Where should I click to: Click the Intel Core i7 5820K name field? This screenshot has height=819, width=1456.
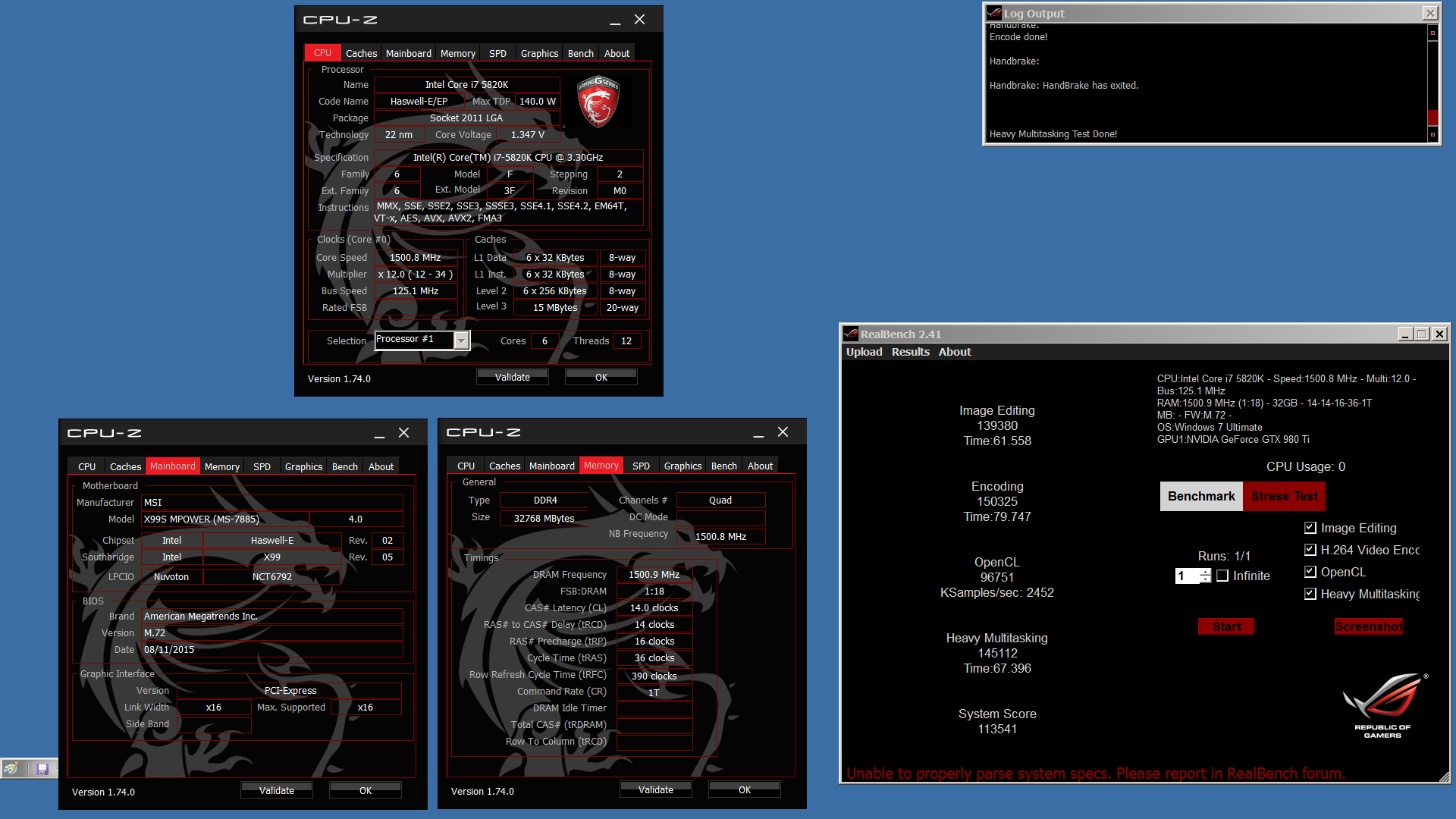[466, 85]
